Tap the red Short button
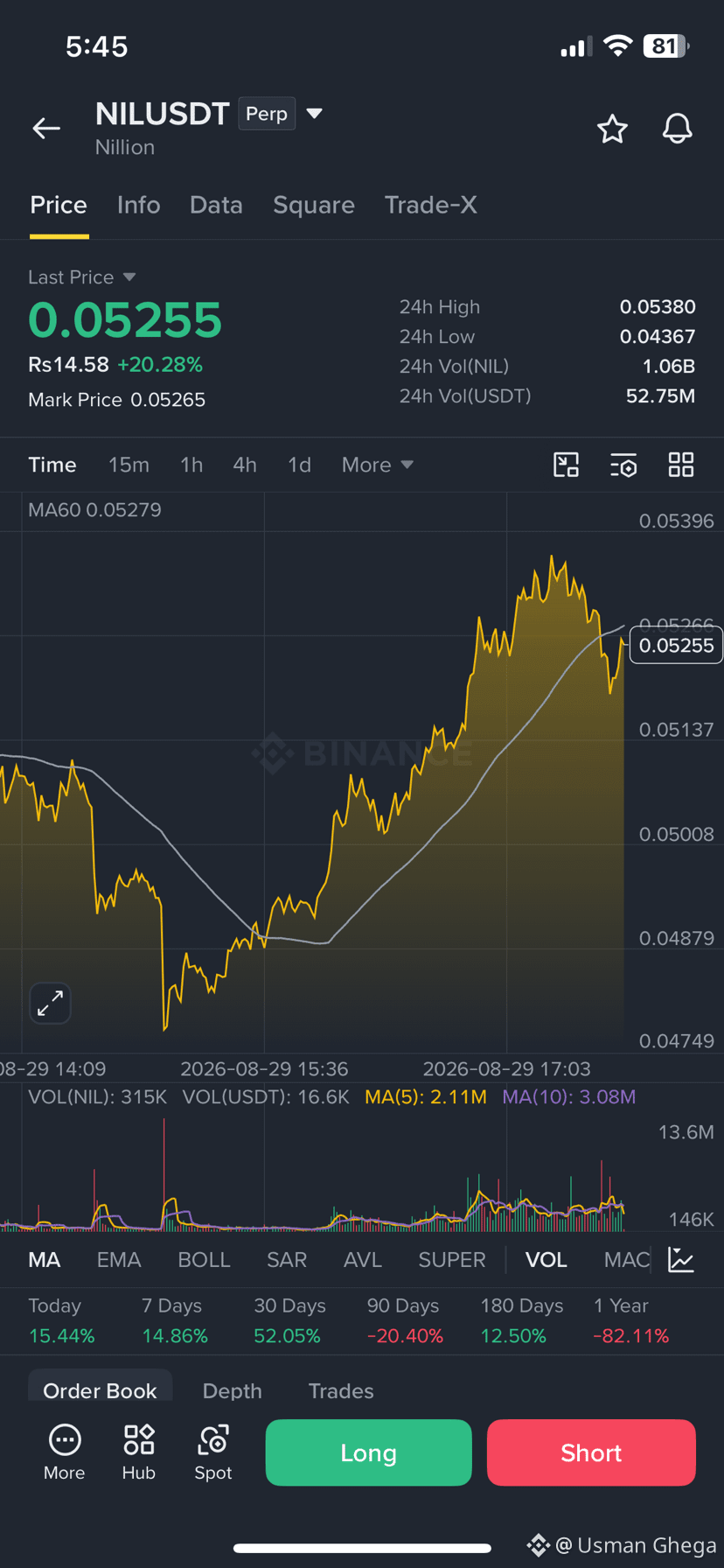724x1568 pixels. pos(591,1452)
